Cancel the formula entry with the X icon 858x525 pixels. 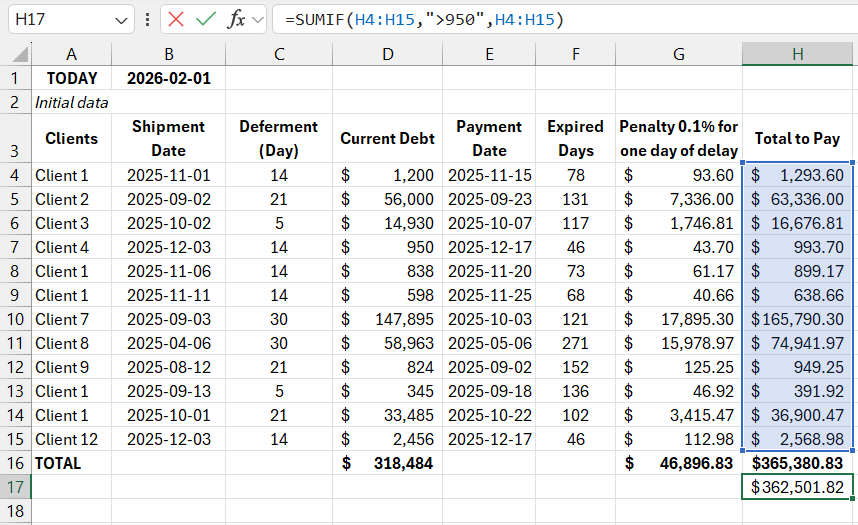176,20
